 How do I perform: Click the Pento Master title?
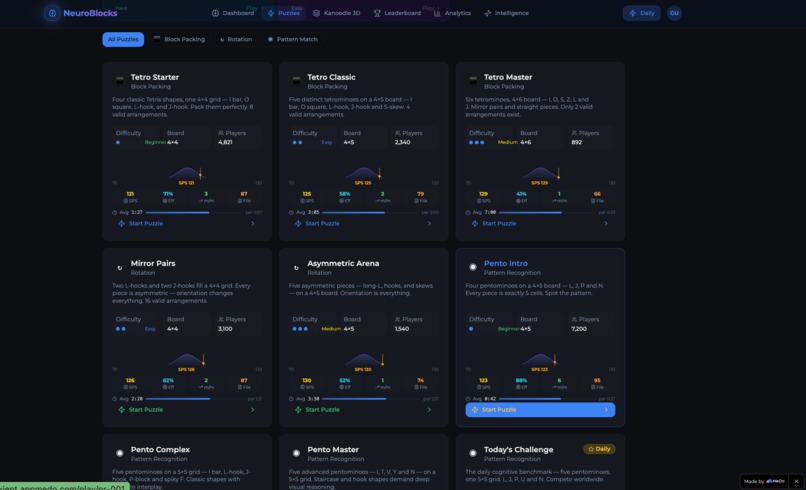pyautogui.click(x=333, y=449)
